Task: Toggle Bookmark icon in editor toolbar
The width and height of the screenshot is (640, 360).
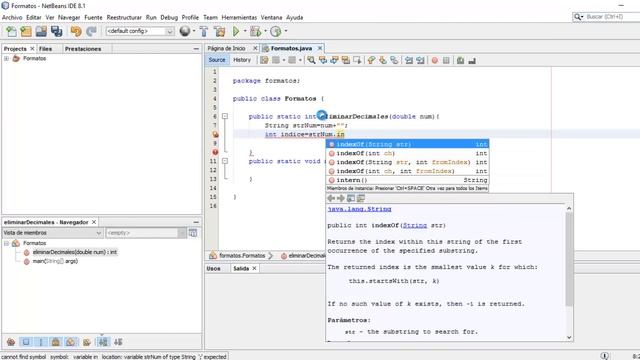Action: pos(394,60)
